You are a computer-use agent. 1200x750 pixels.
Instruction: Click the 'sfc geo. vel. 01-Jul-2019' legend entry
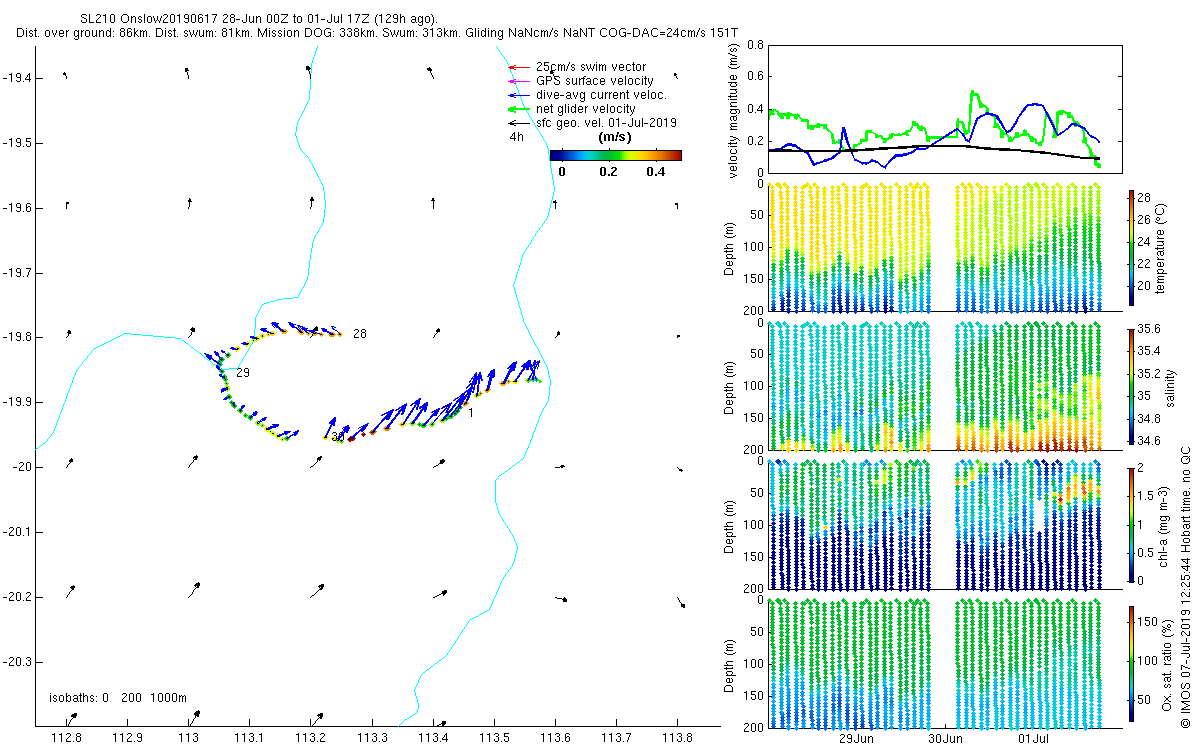pos(593,123)
